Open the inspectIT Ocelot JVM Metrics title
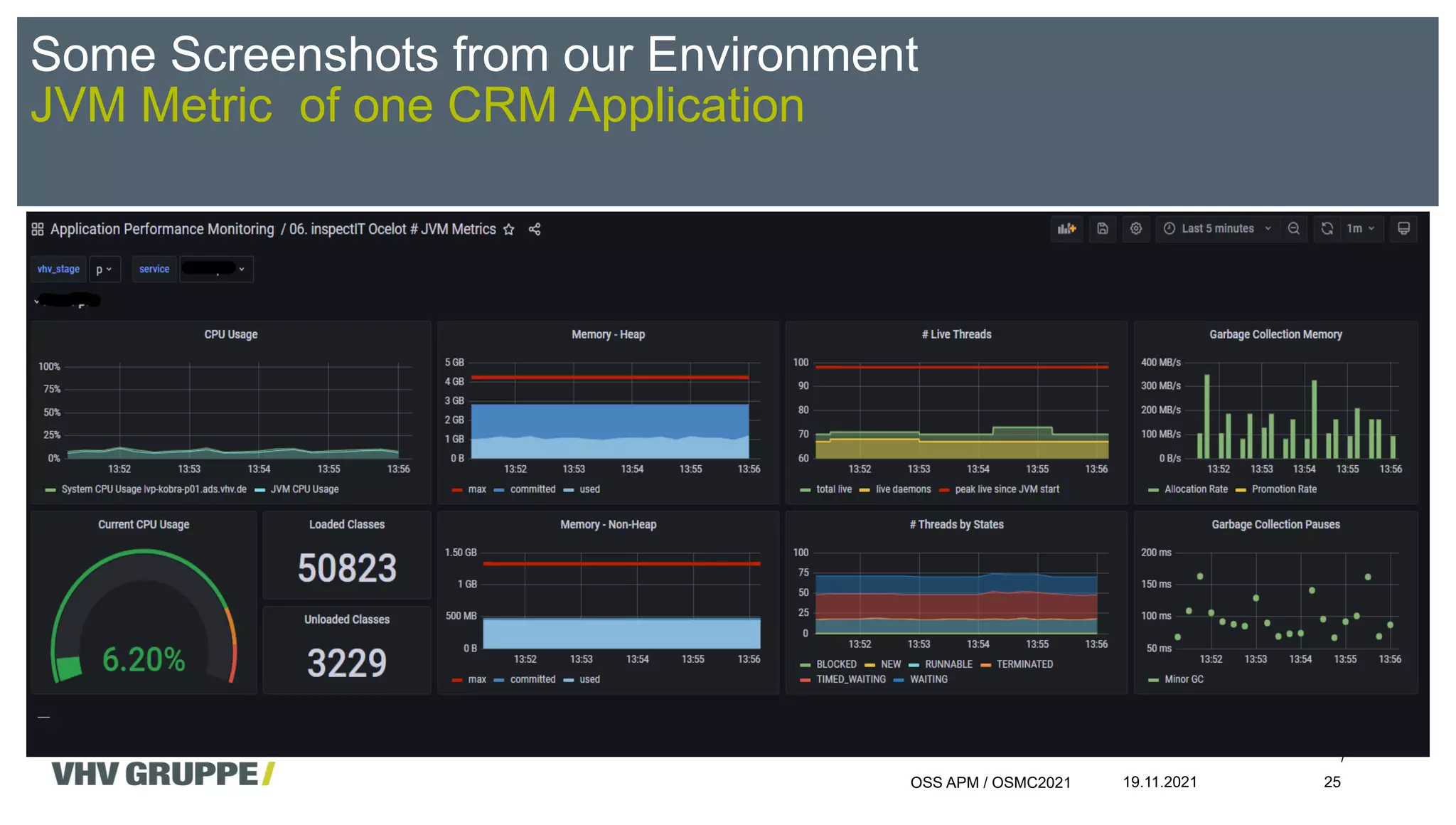This screenshot has height=825, width=1456. 392,229
